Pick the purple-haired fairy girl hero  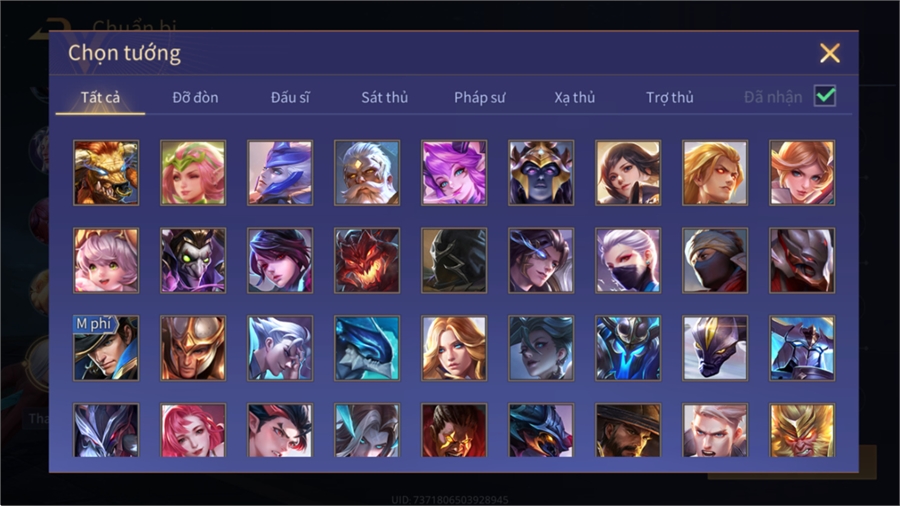[x=454, y=173]
